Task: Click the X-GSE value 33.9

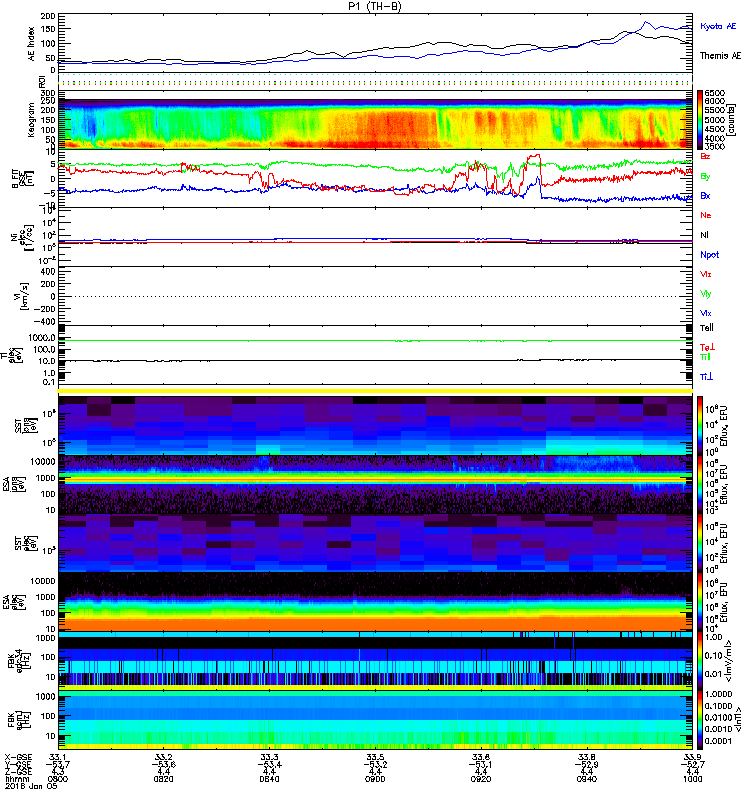Action: click(692, 757)
